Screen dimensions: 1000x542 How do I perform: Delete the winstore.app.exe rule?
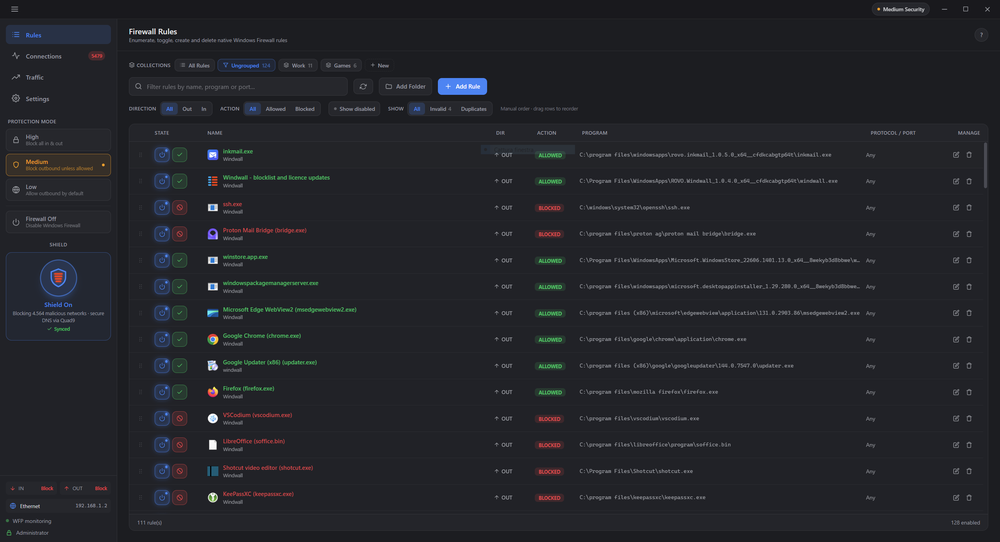click(x=969, y=260)
